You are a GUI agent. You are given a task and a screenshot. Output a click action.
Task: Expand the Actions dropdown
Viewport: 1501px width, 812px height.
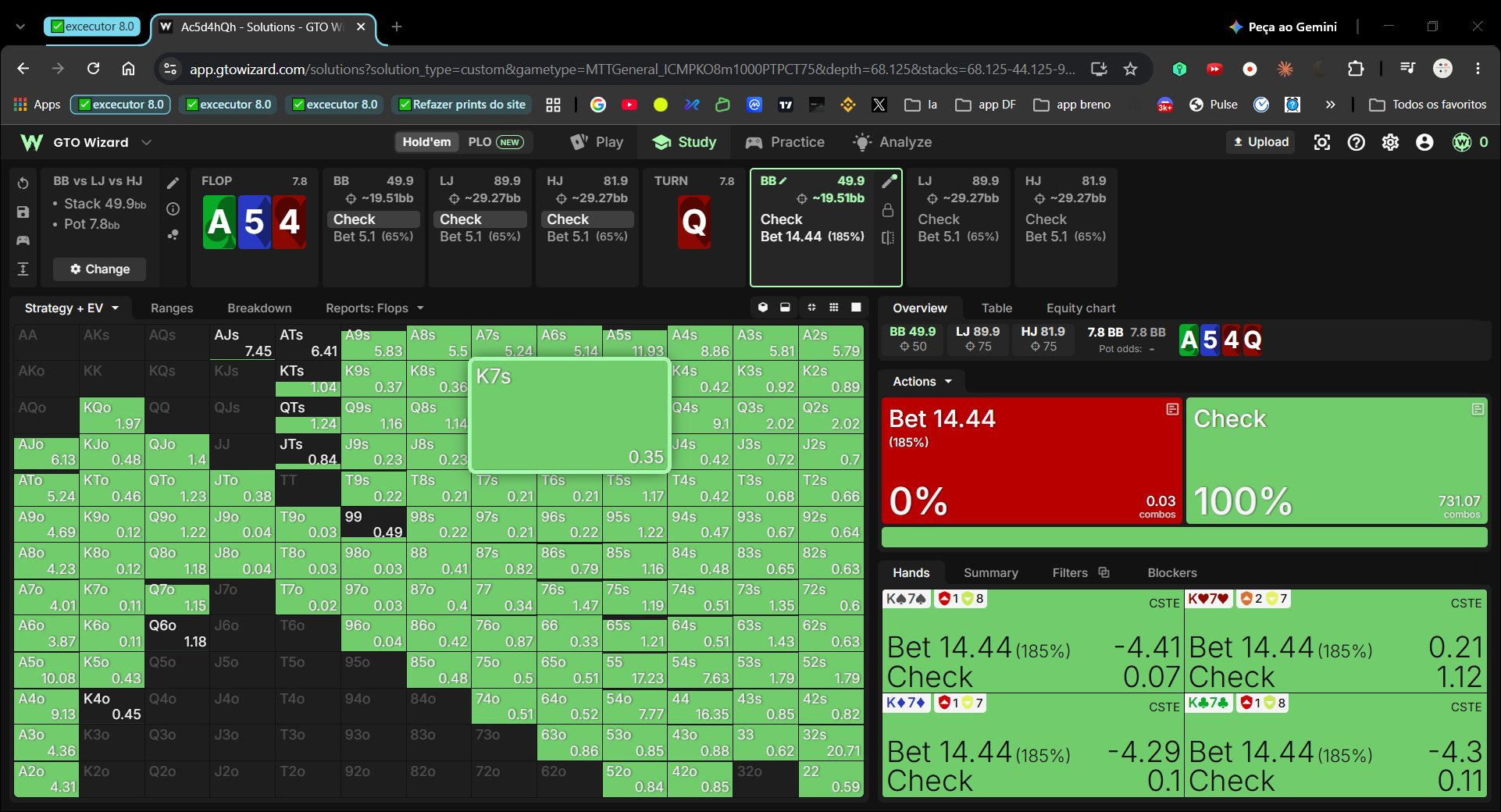point(922,382)
